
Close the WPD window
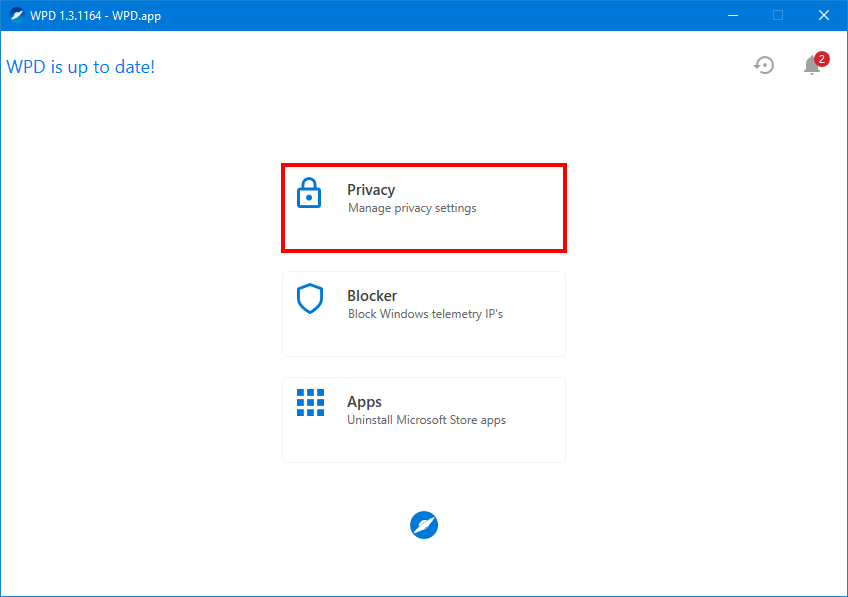(x=824, y=15)
